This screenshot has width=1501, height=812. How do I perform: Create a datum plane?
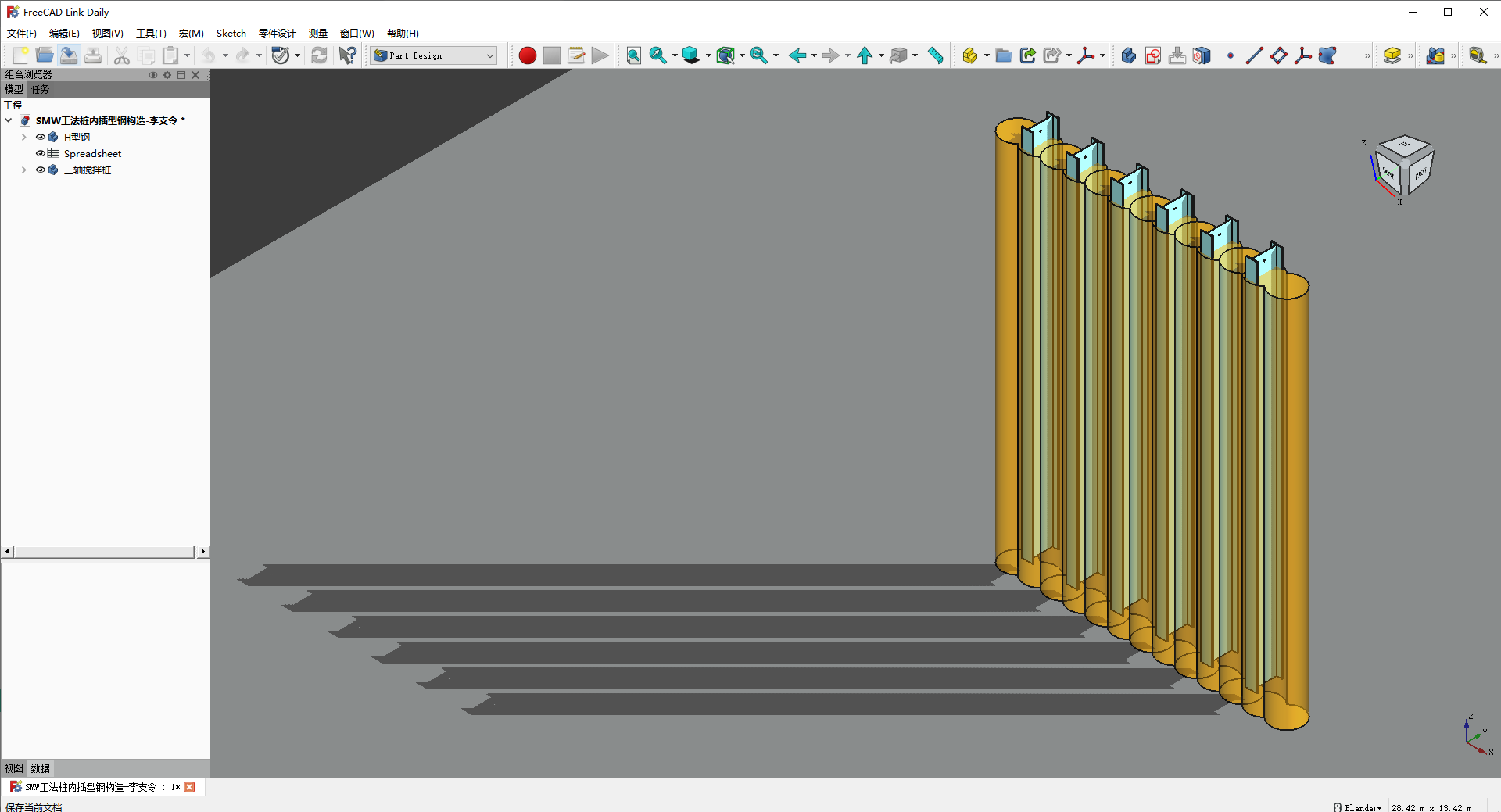1279,55
